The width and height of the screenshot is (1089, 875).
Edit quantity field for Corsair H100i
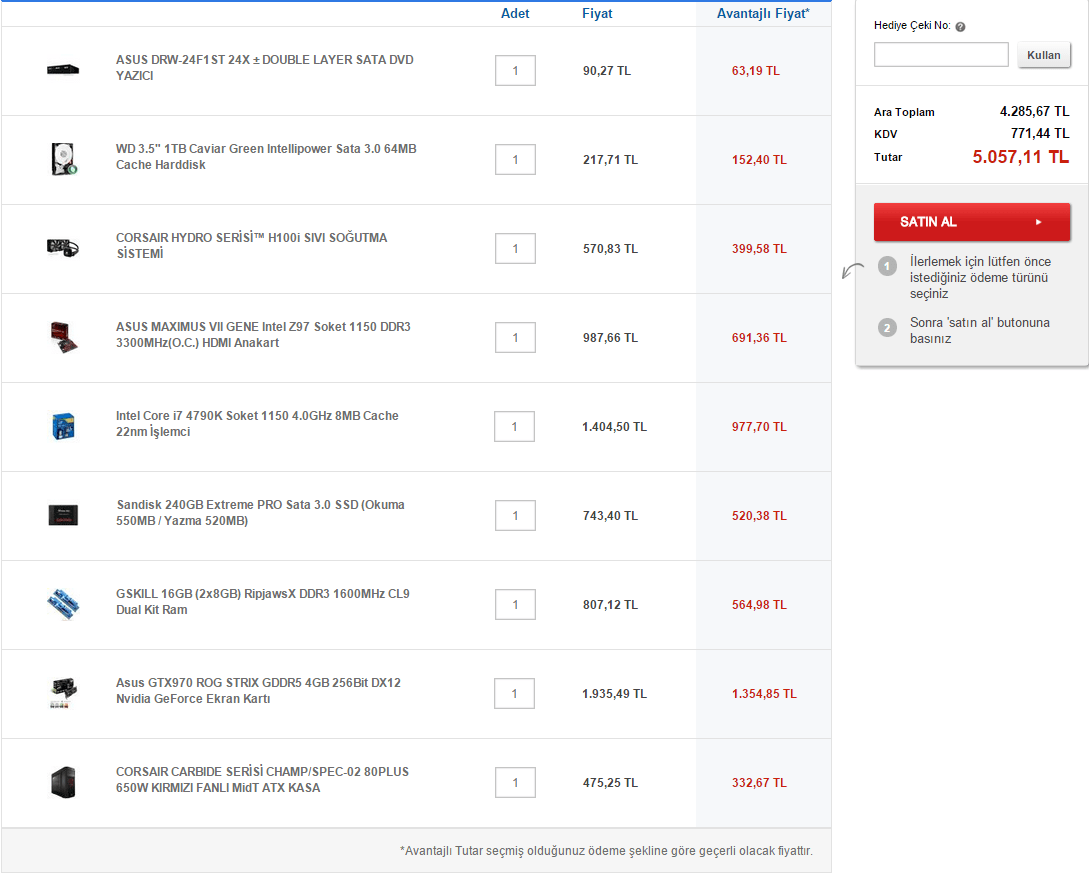pos(515,248)
